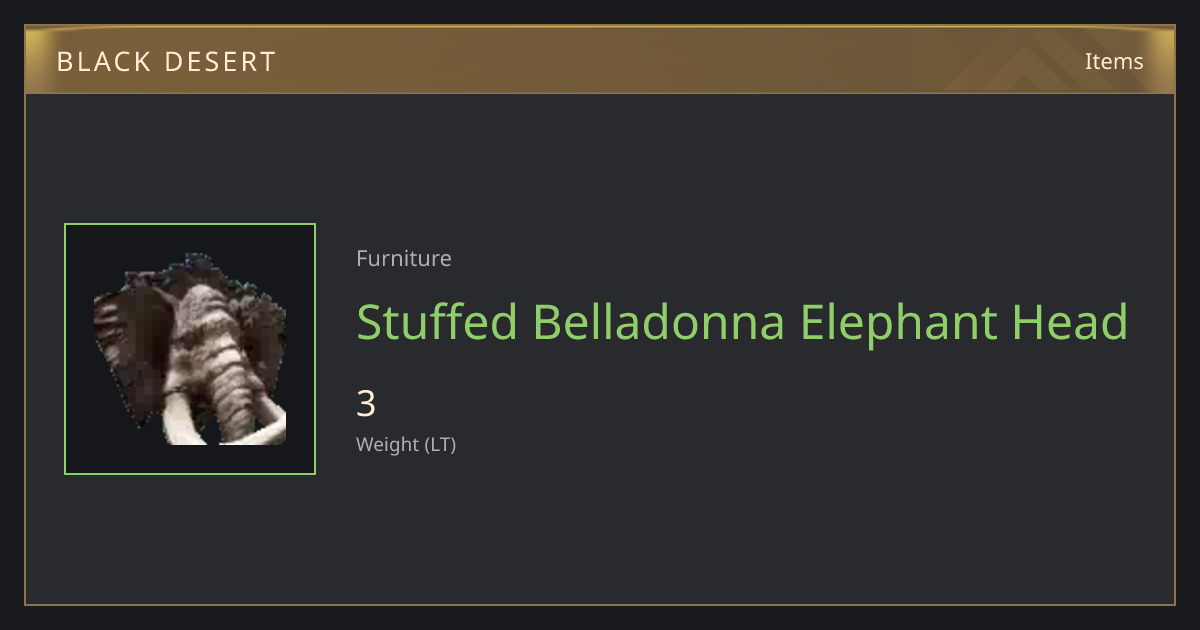The width and height of the screenshot is (1200, 630).
Task: Click the Stuffed Belladonna Elephant Head title
Action: coord(742,322)
